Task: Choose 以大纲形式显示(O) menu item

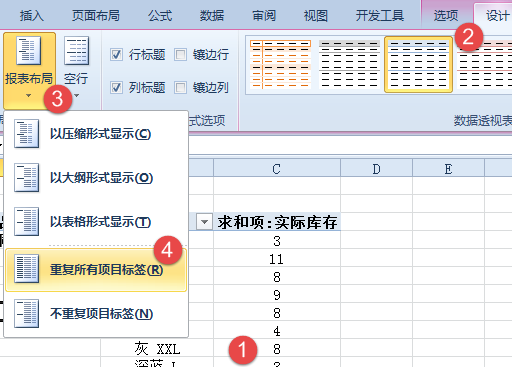Action: [96, 178]
